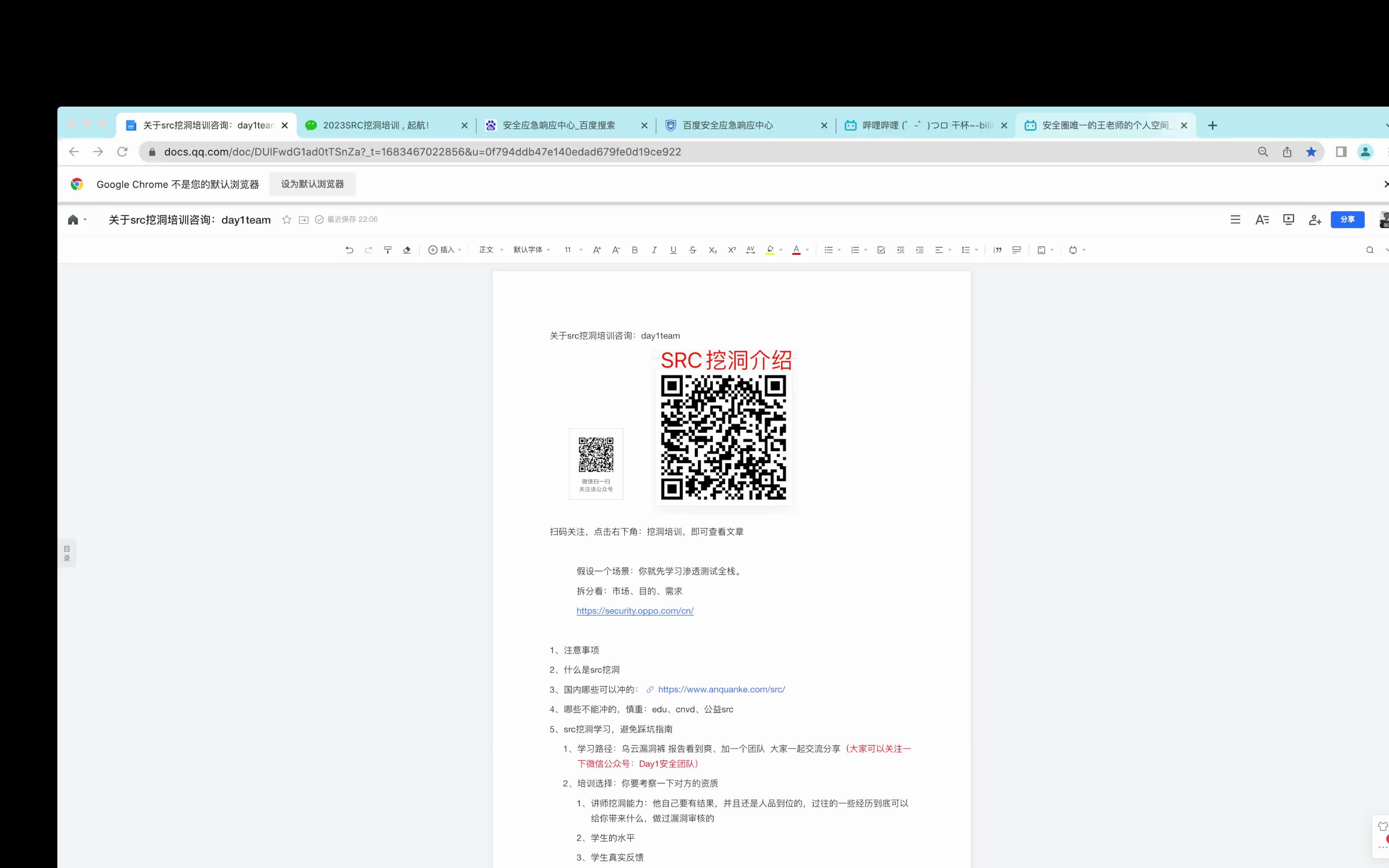Open link security.oppo.com/cn/
The width and height of the screenshot is (1389, 868).
tap(635, 610)
